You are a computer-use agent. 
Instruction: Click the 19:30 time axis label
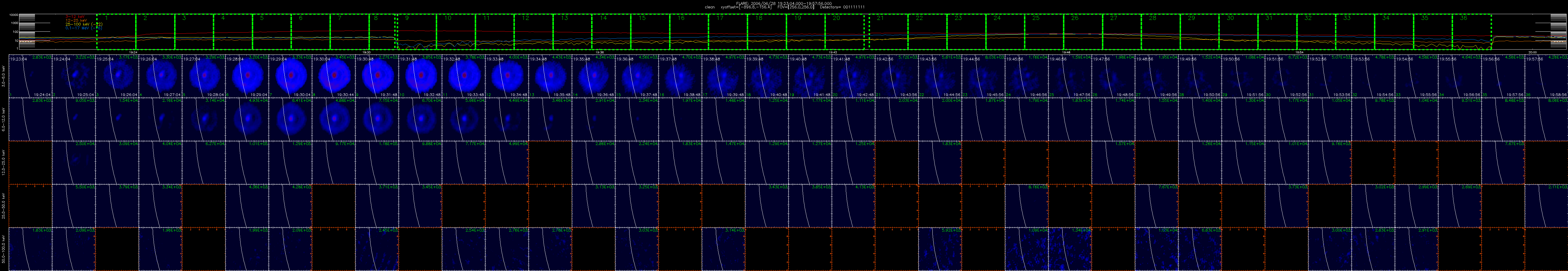click(x=366, y=52)
